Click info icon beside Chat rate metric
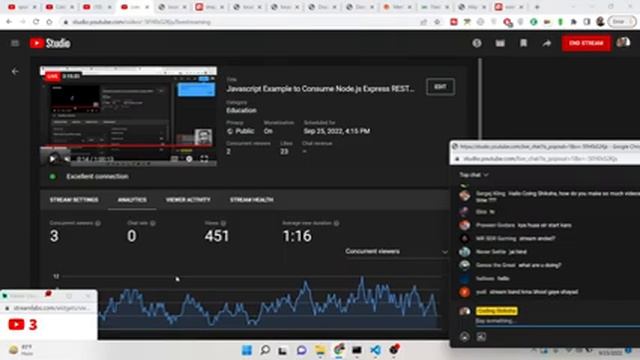 pos(153,223)
